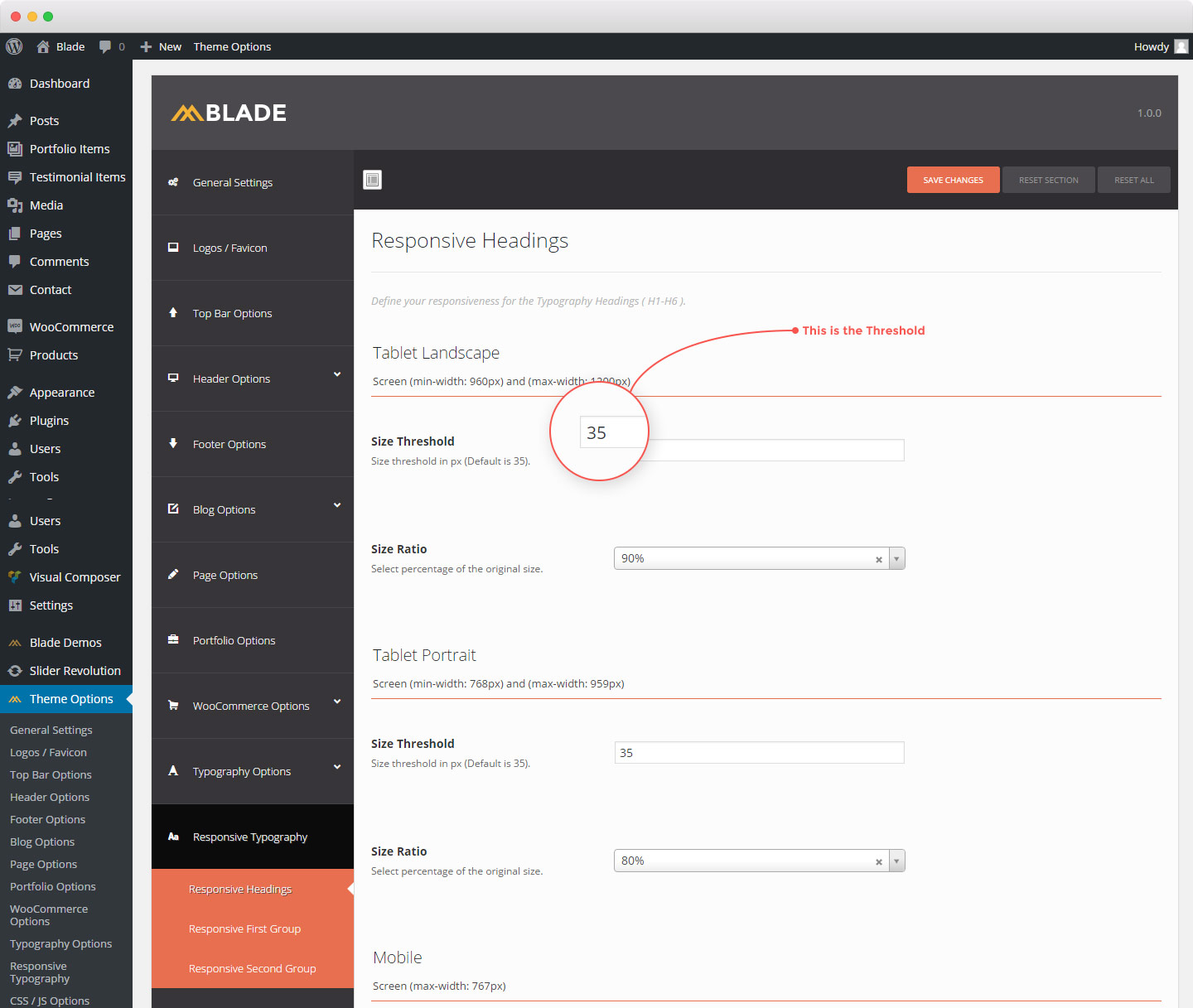Click the Reset Section button
This screenshot has width=1193, height=1008.
[1048, 180]
